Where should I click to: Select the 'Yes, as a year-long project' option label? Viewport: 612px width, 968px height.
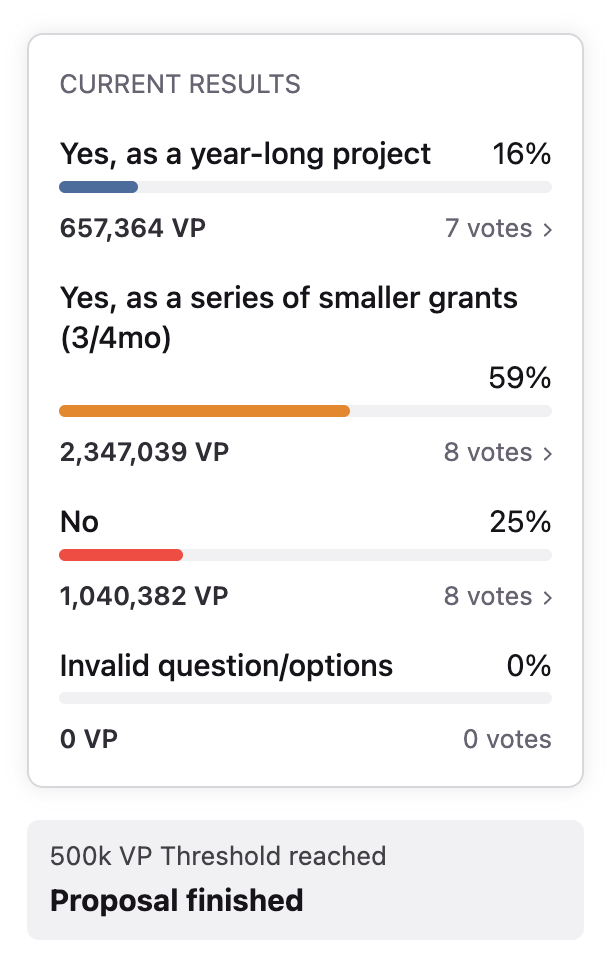[x=245, y=155]
